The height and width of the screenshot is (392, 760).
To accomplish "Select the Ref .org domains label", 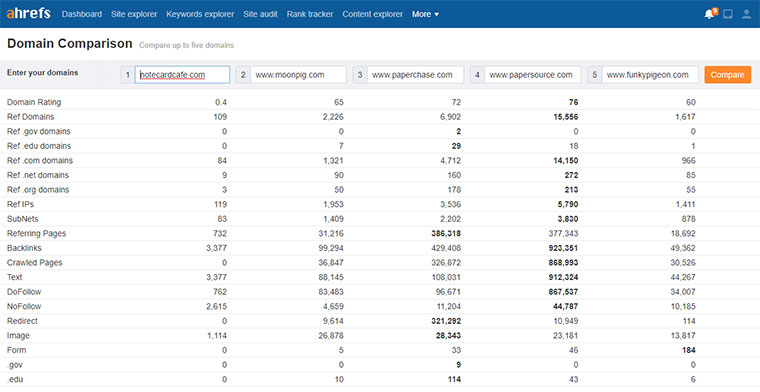I will click(38, 189).
